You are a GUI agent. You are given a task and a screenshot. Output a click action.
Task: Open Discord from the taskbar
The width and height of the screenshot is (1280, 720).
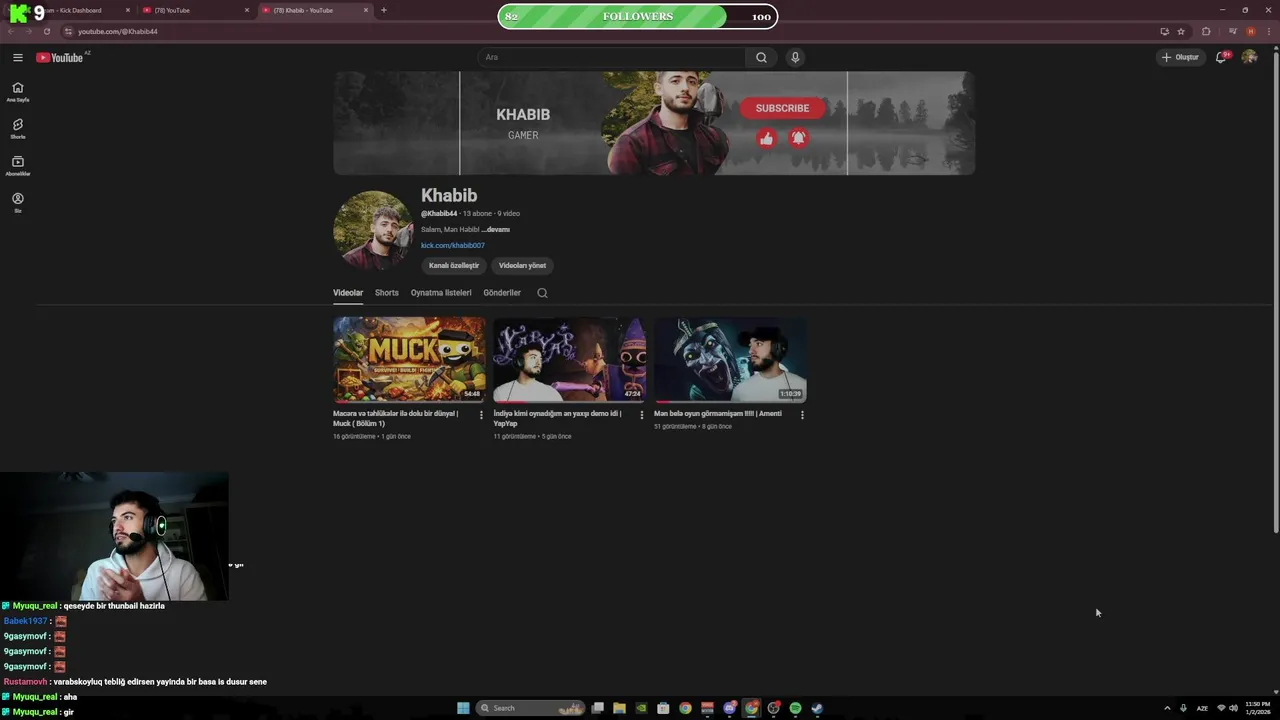coord(730,708)
